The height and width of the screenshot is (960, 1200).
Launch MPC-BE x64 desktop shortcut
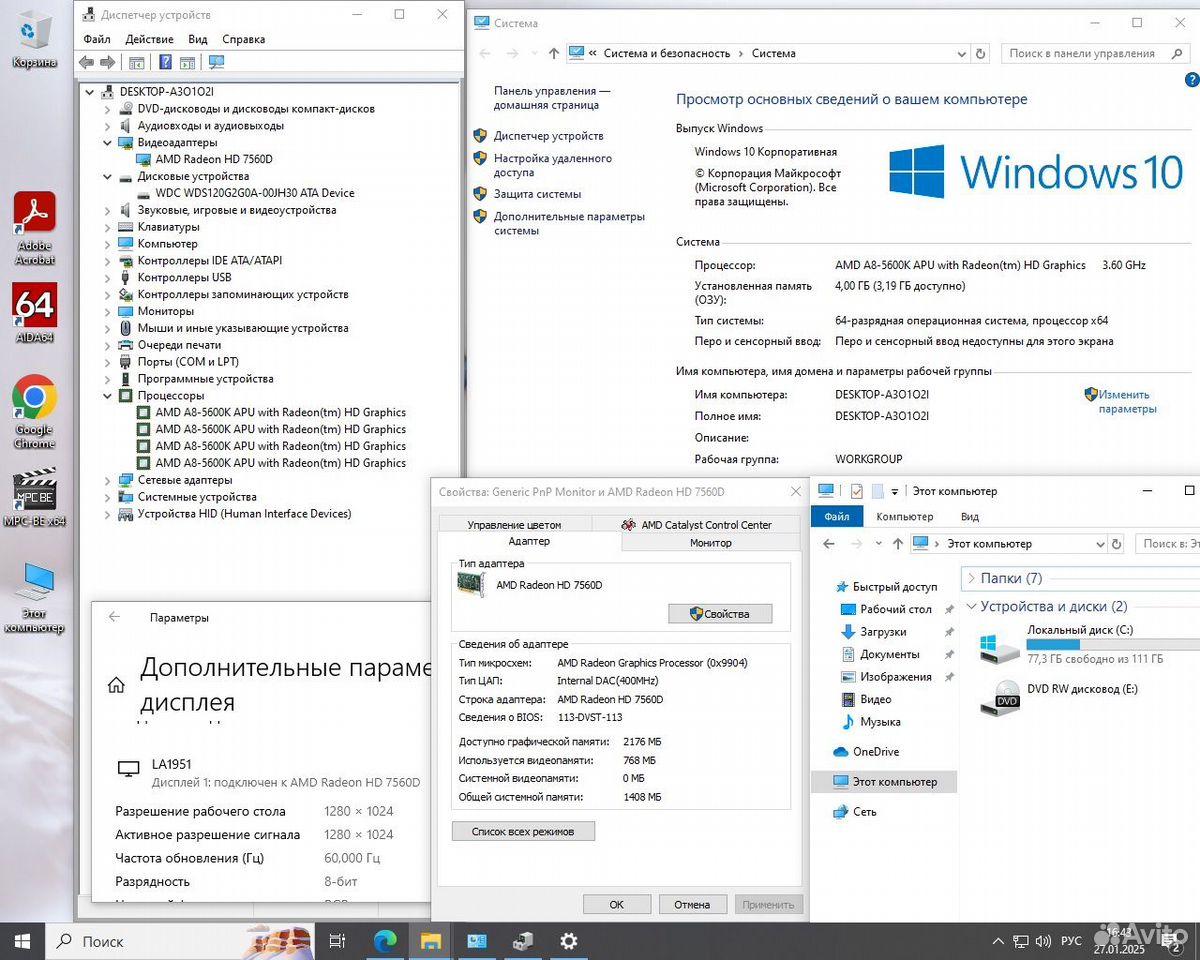click(x=34, y=497)
